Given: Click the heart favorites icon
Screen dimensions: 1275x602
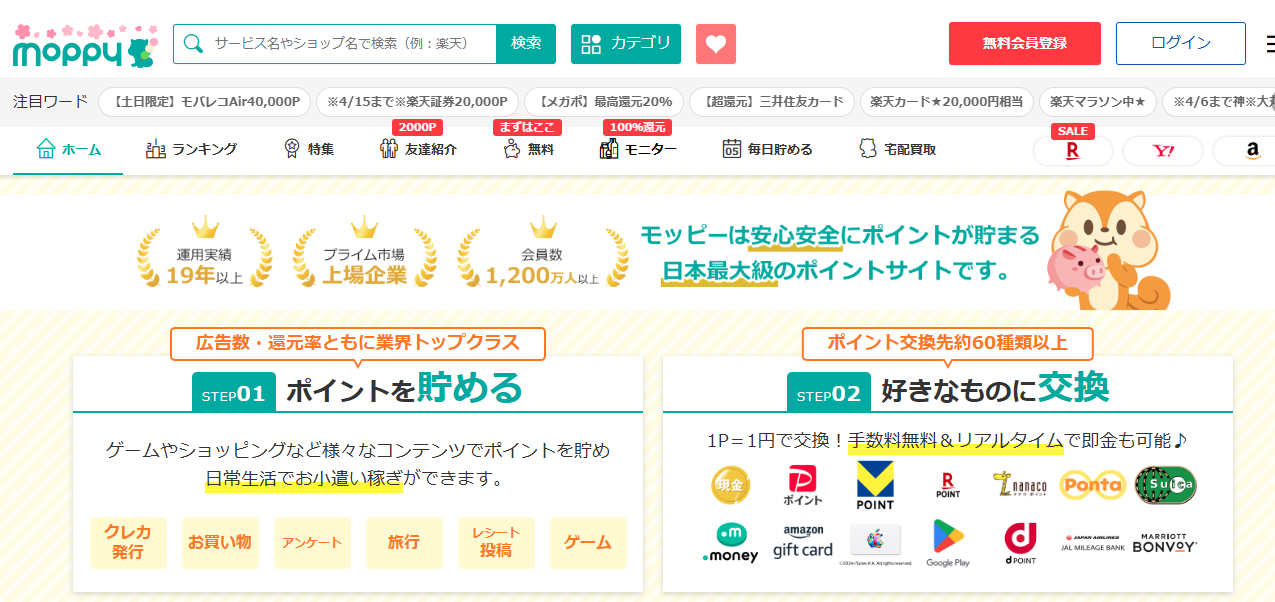Looking at the screenshot, I should pyautogui.click(x=716, y=44).
